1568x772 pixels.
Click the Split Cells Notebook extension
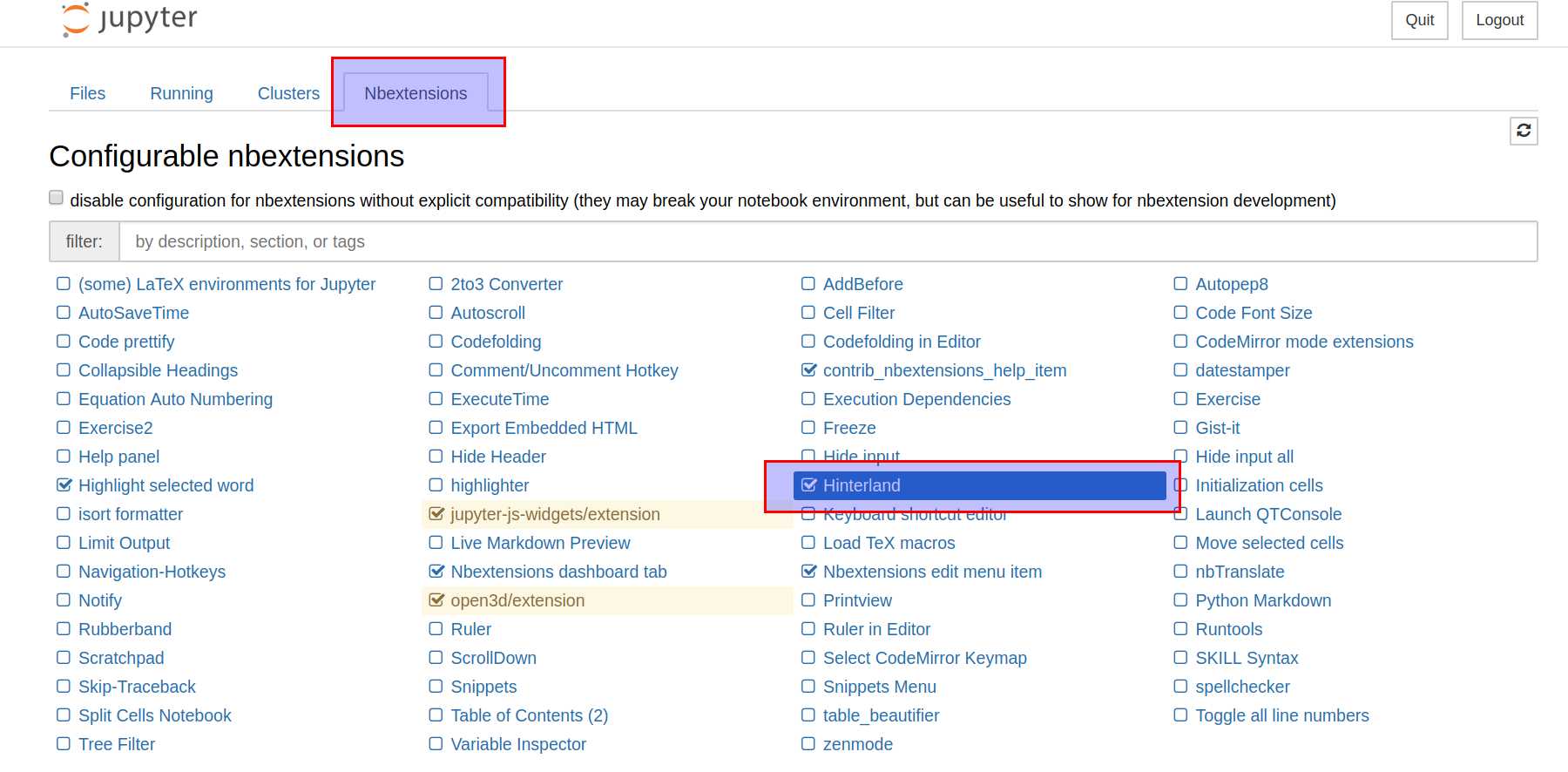coord(155,715)
